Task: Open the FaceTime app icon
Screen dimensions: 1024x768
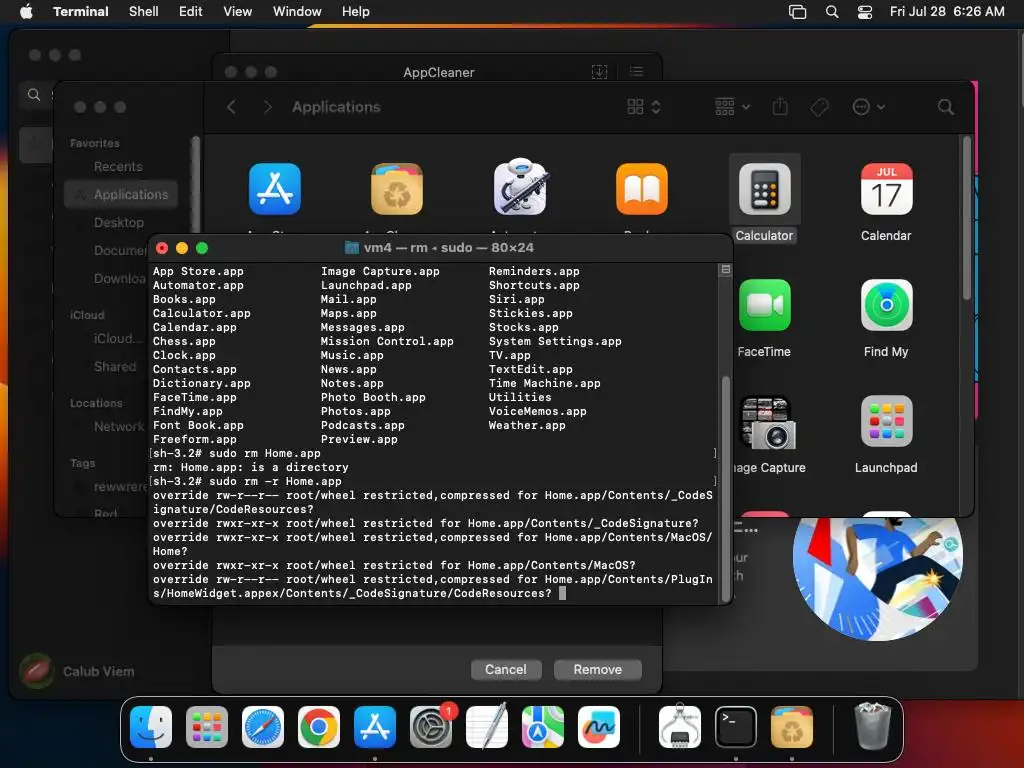Action: (764, 305)
